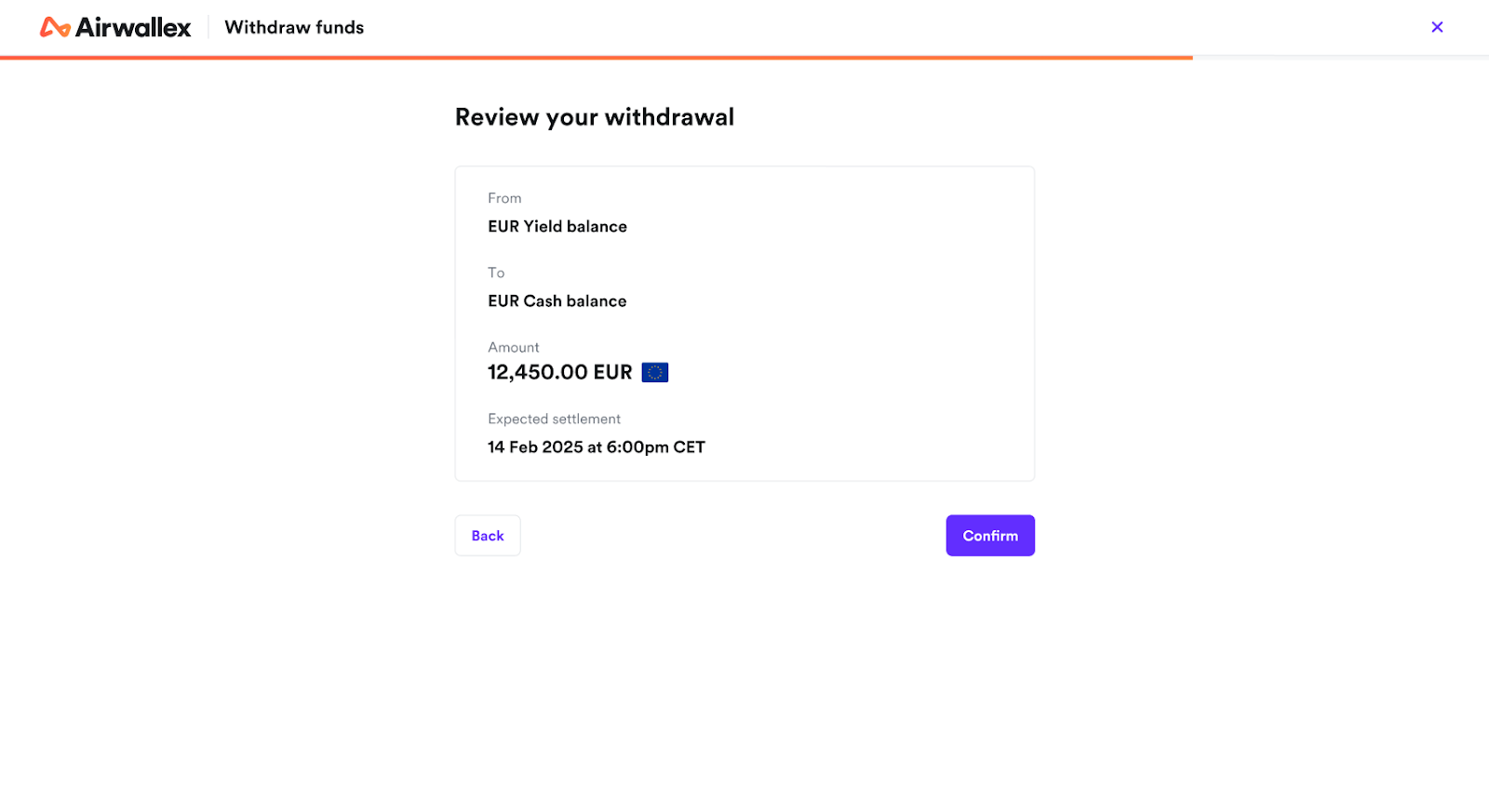
Task: Click the Airwallex wordmark text
Action: coord(133,28)
